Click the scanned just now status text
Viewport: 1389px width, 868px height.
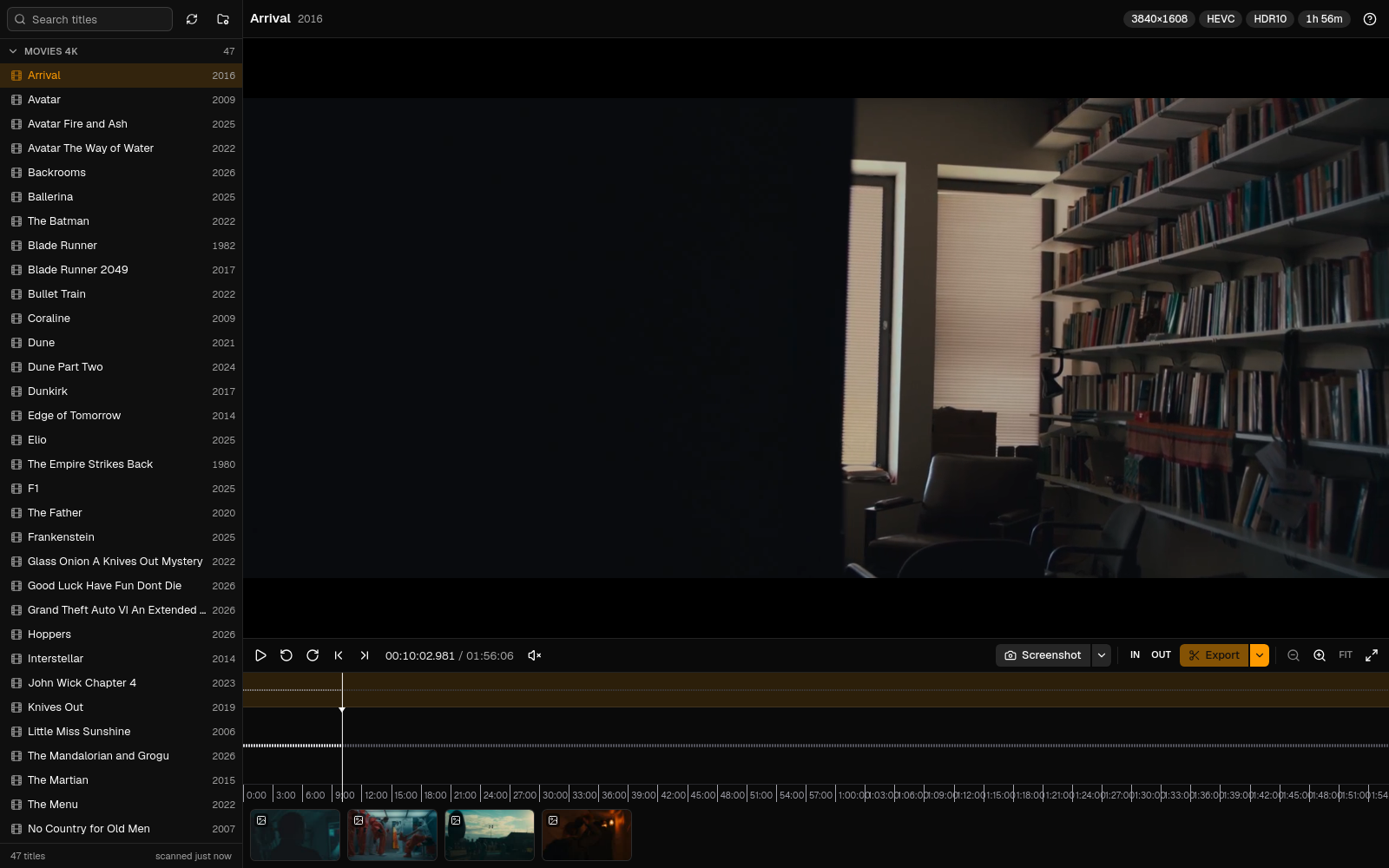(194, 856)
